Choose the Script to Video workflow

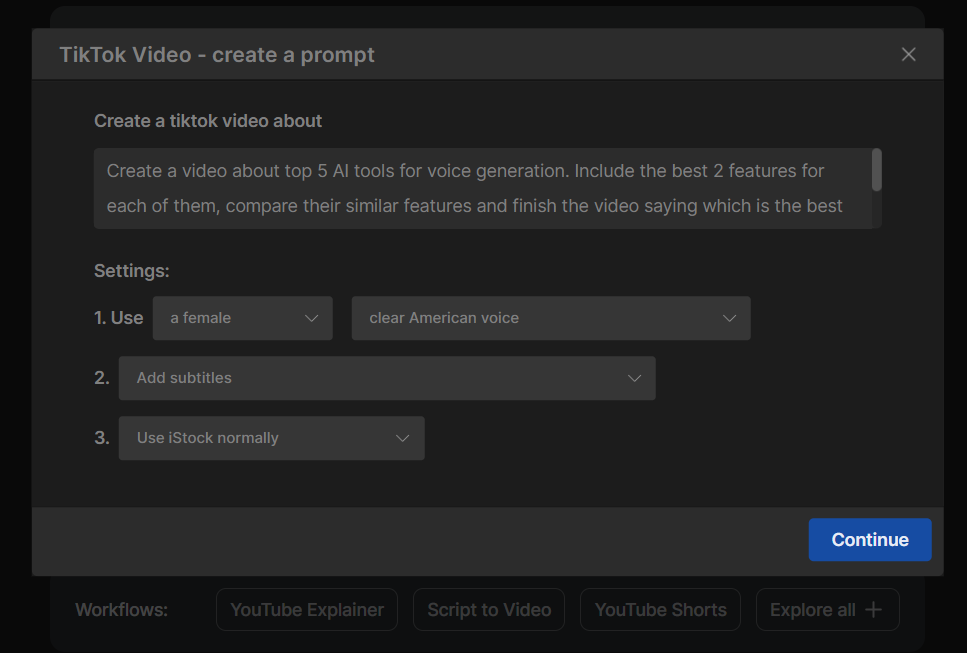[x=489, y=610]
